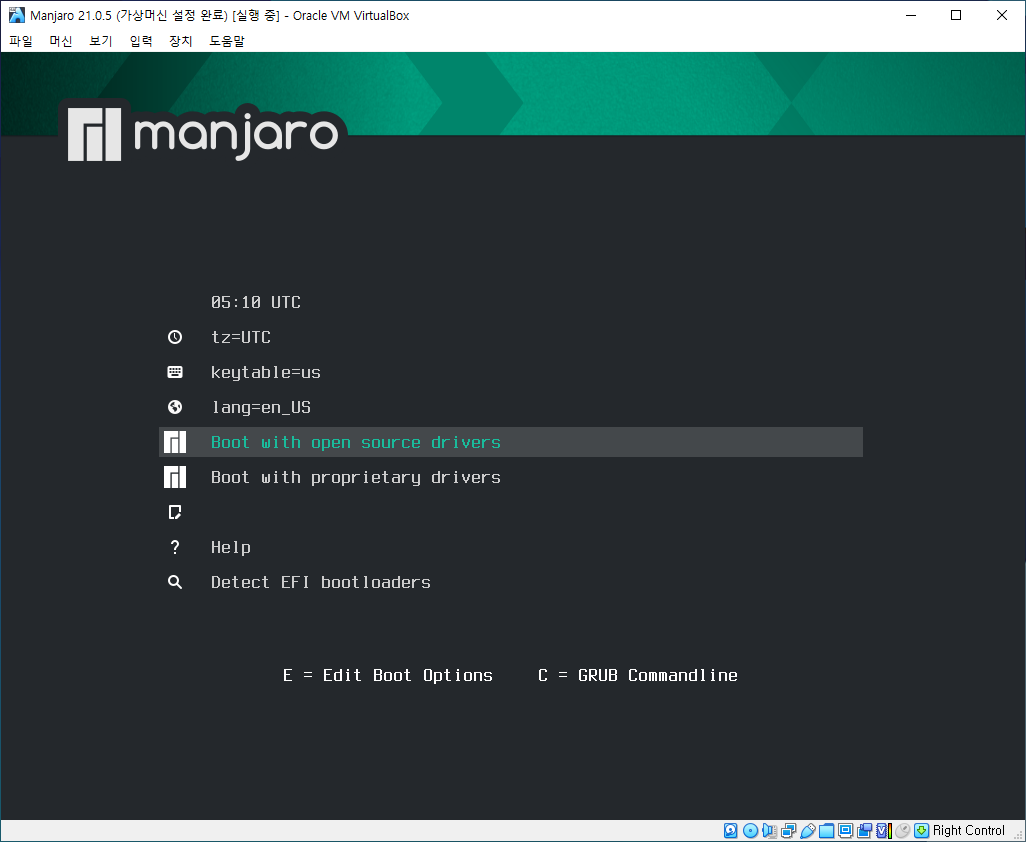This screenshot has height=842, width=1026.
Task: Click the question mark icon beside Help
Action: (175, 547)
